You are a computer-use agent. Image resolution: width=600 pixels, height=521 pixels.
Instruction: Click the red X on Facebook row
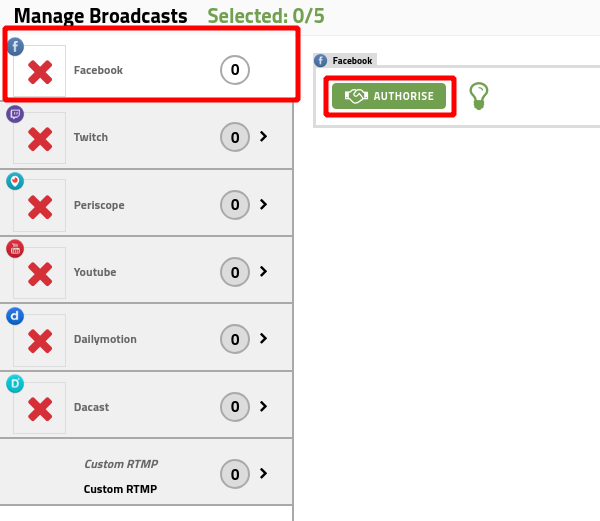[x=40, y=72]
